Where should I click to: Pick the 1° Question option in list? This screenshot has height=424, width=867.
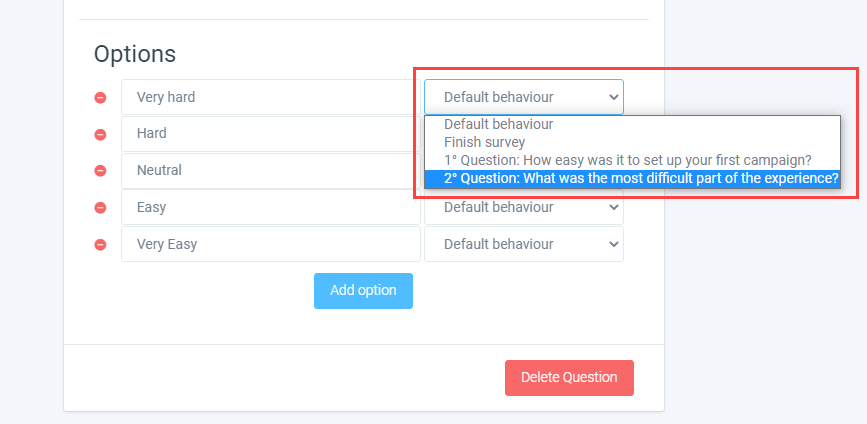[627, 160]
